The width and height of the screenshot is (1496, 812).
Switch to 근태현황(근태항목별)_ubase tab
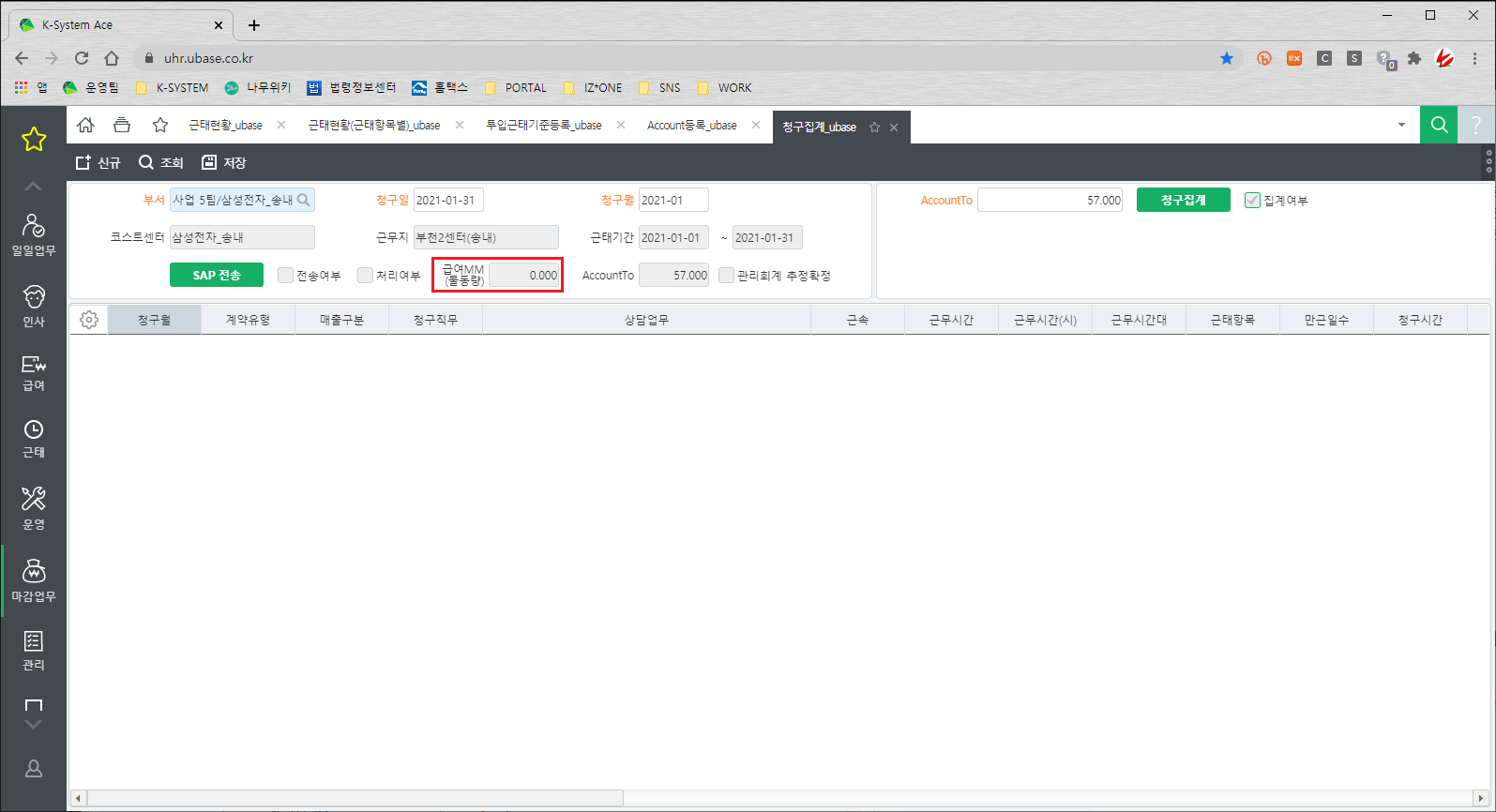374,126
